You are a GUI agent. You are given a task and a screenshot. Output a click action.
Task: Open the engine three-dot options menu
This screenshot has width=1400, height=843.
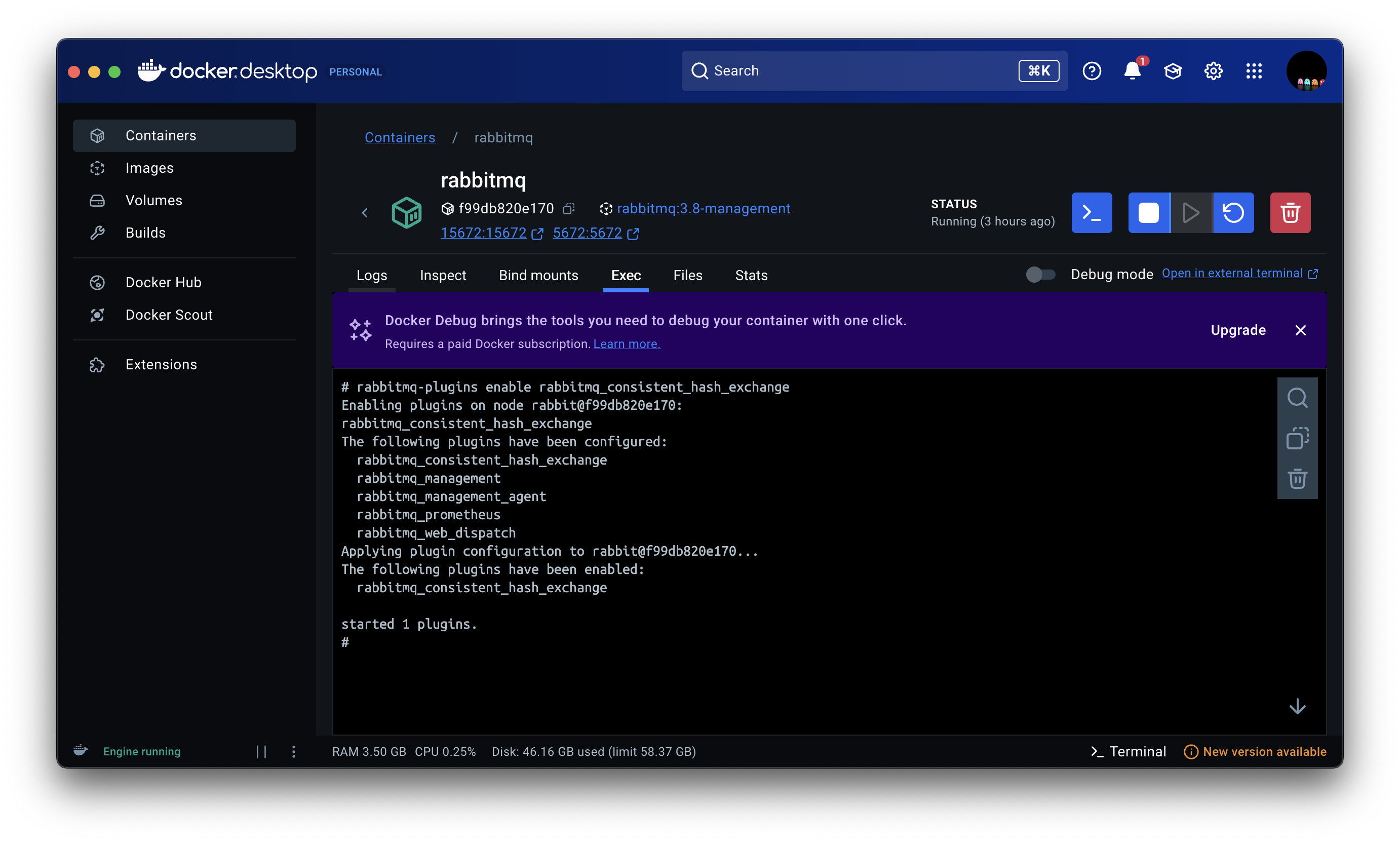tap(294, 751)
